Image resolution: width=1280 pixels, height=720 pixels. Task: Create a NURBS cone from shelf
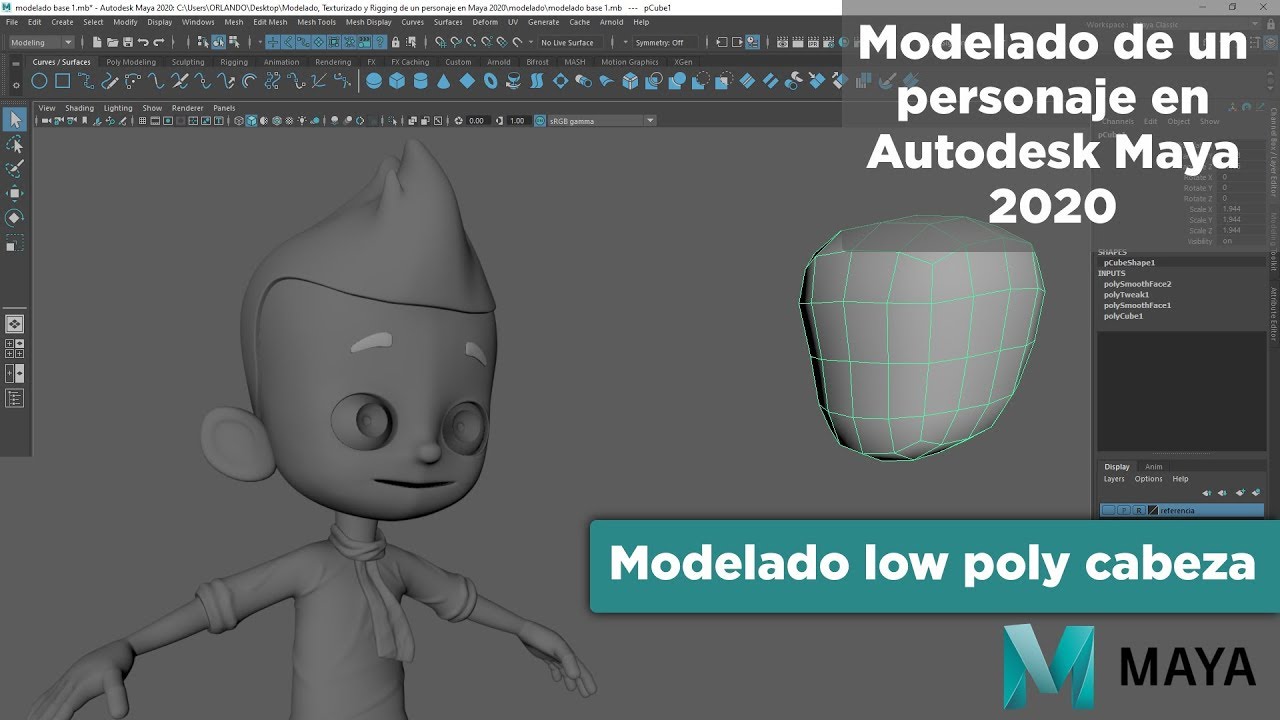coord(443,81)
